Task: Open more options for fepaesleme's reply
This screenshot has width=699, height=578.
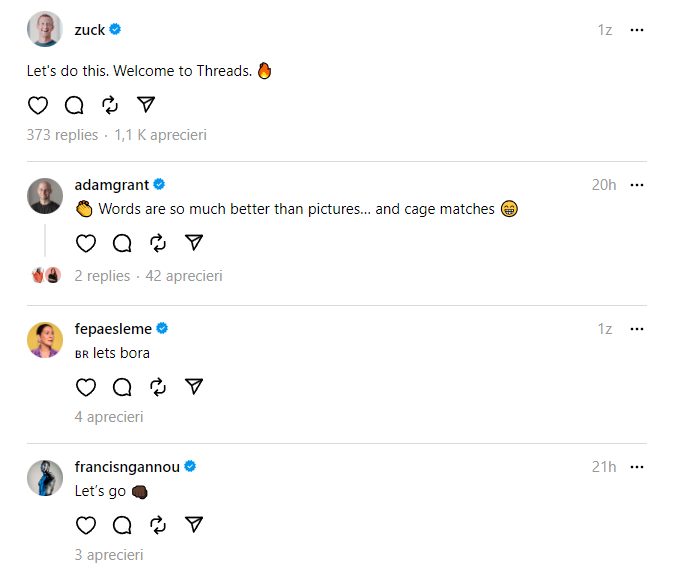Action: coord(637,329)
